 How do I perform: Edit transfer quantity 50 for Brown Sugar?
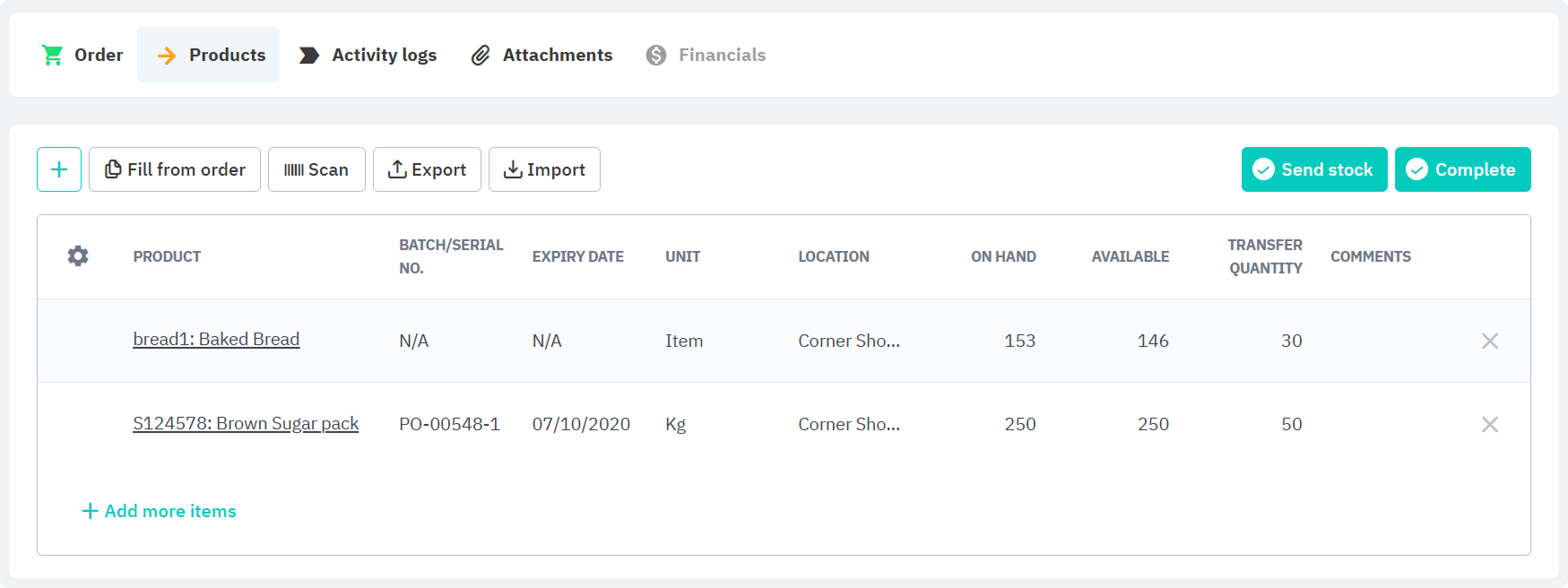pos(1290,424)
